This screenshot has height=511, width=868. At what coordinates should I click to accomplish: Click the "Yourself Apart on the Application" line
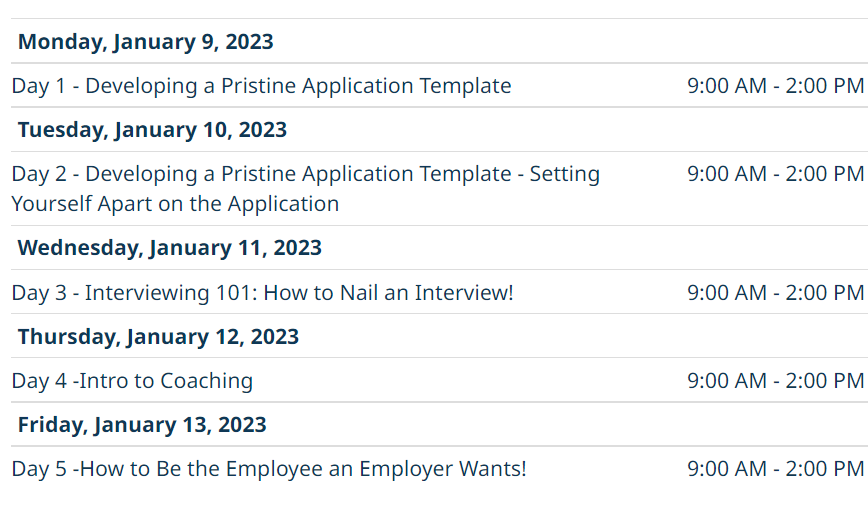click(x=175, y=204)
